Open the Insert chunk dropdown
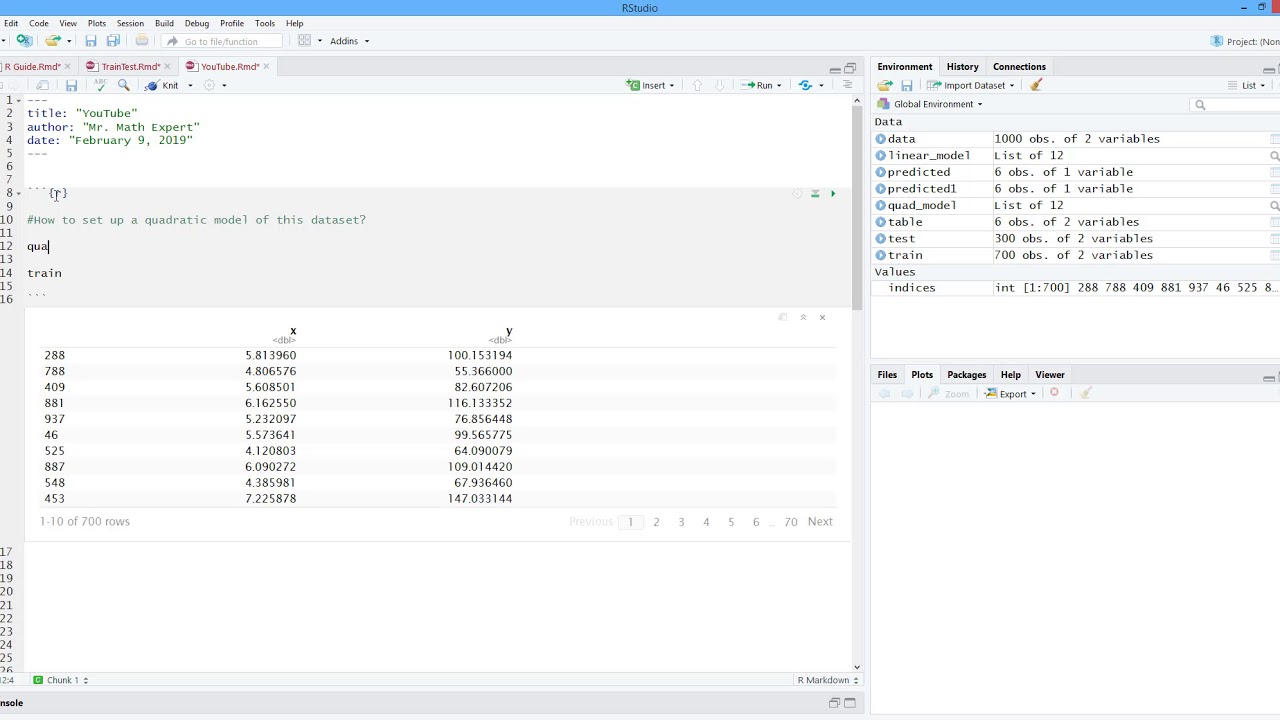 650,85
